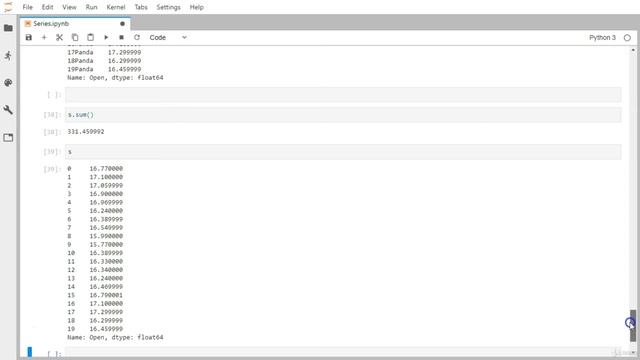The image size is (640, 360).
Task: Click the empty cell at notebook bottom
Action: tap(343, 353)
